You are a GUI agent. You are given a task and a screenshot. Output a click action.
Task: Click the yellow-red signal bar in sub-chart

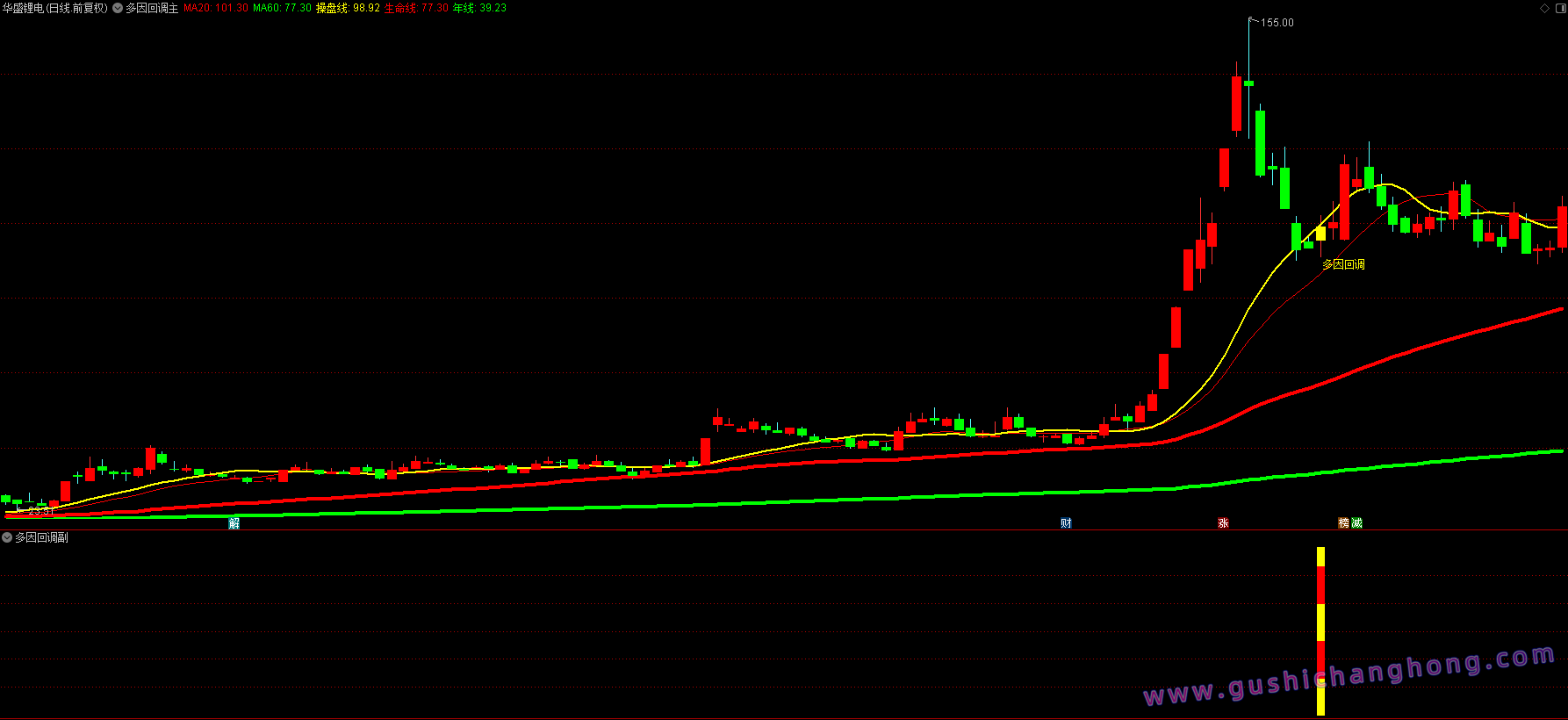click(1320, 630)
